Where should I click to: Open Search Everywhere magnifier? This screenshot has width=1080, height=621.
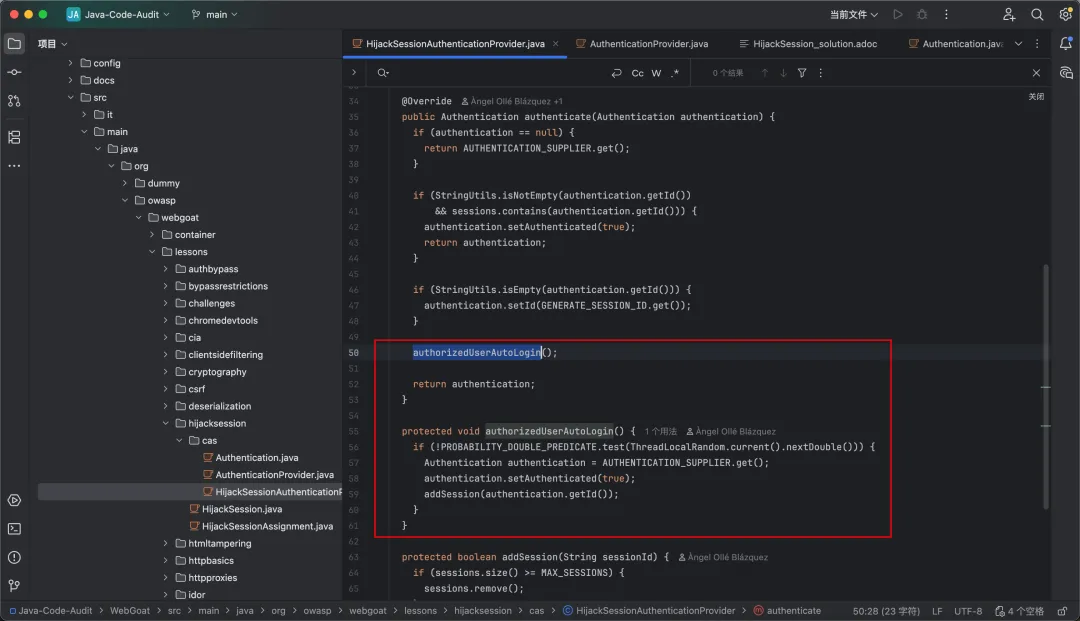click(1037, 14)
